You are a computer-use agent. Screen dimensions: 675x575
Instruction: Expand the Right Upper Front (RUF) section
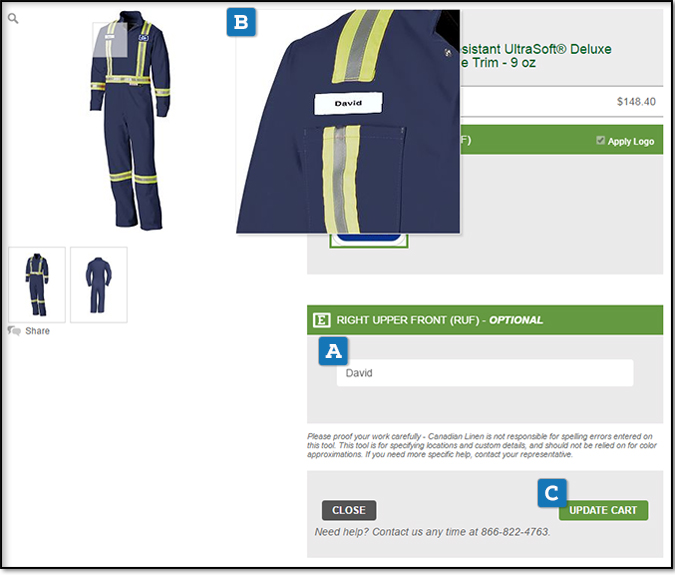pyautogui.click(x=440, y=320)
